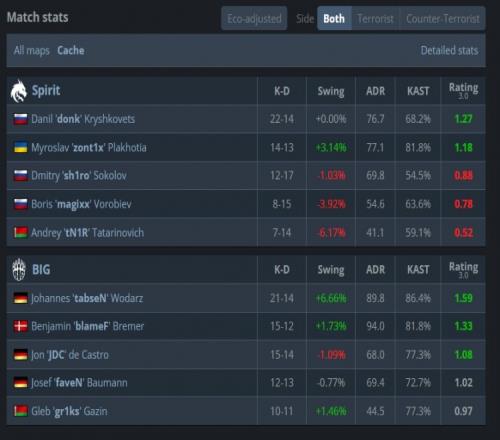Switch side filter to Terrorist
This screenshot has width=500, height=440.
375,19
